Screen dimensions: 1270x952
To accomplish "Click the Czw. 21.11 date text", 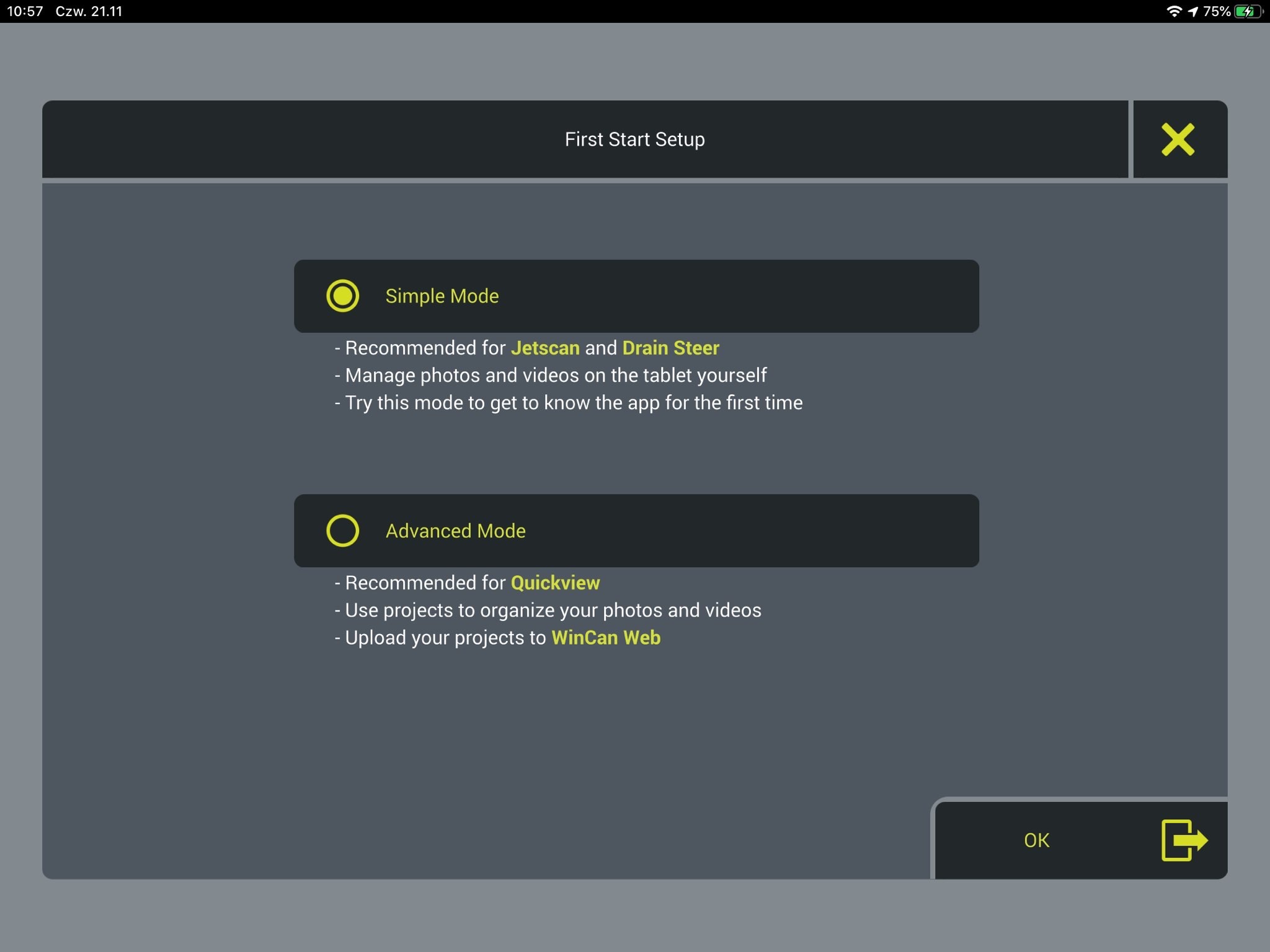I will pos(89,11).
